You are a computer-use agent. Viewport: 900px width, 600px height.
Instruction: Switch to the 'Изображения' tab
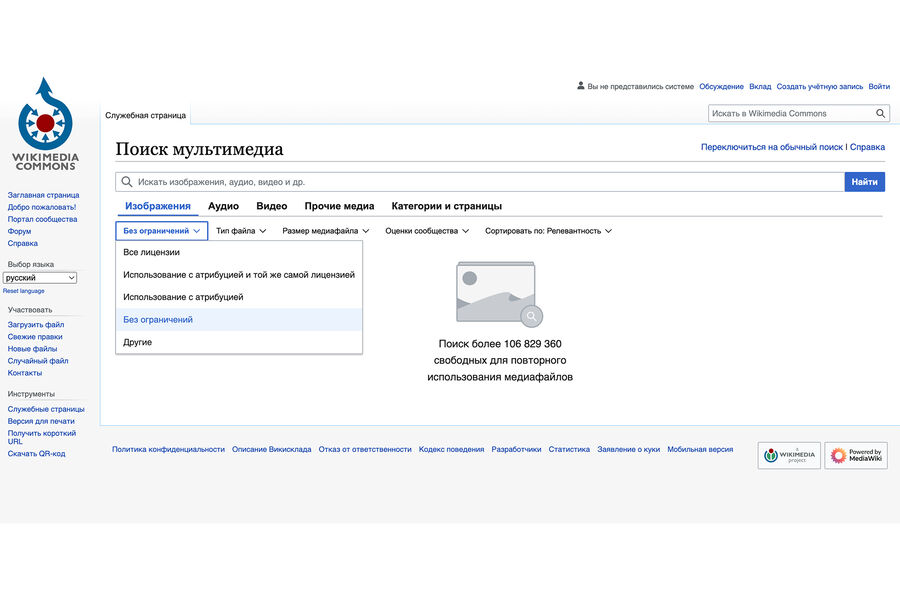click(x=158, y=206)
